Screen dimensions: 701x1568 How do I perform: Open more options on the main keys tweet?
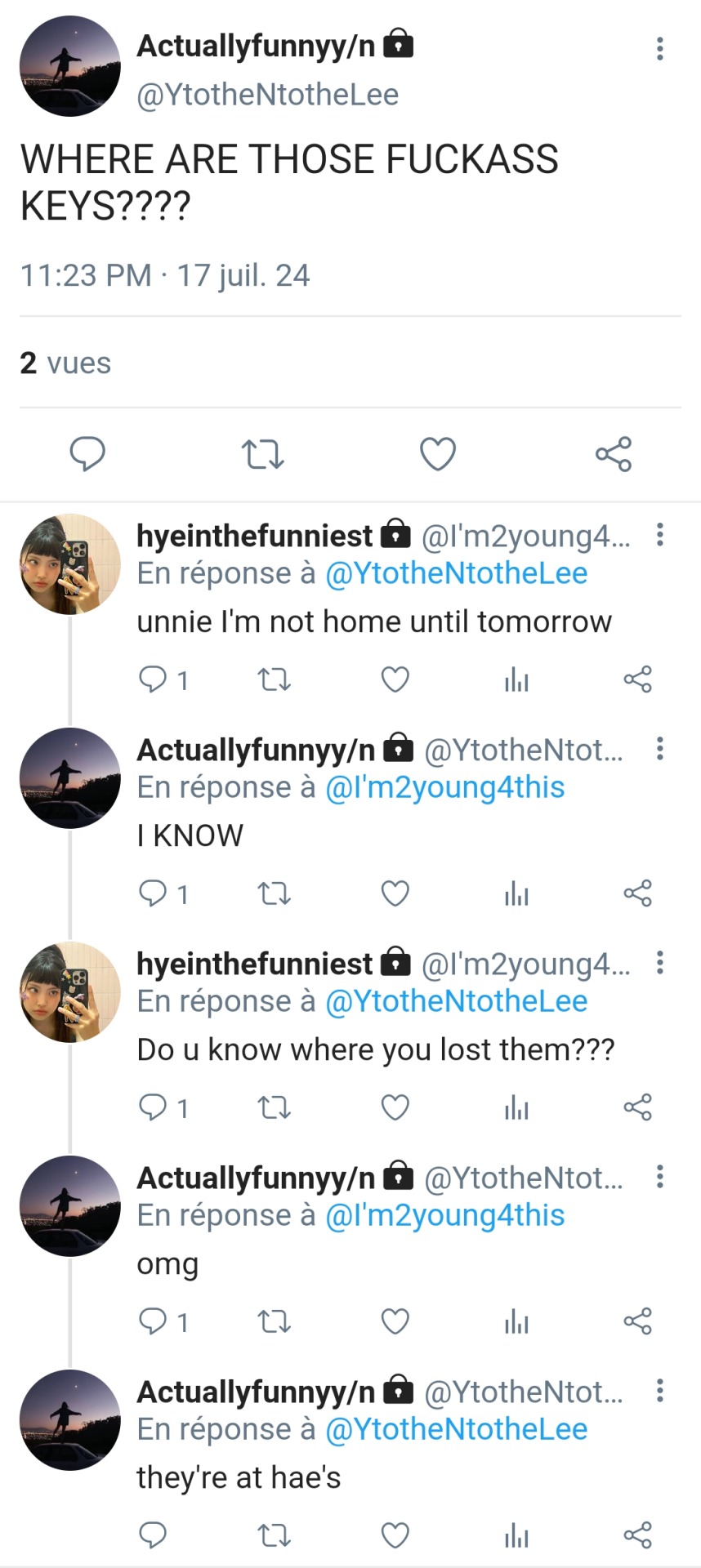coord(659,49)
